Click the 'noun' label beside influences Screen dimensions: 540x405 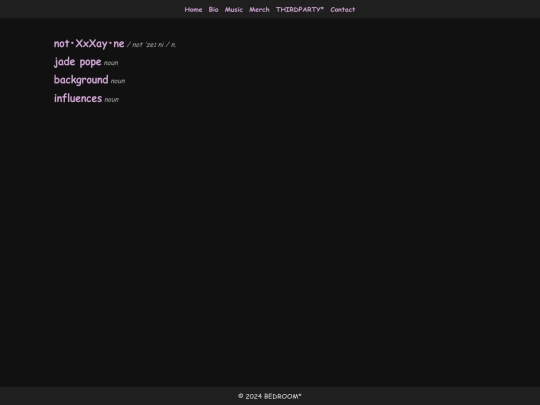[x=111, y=100]
